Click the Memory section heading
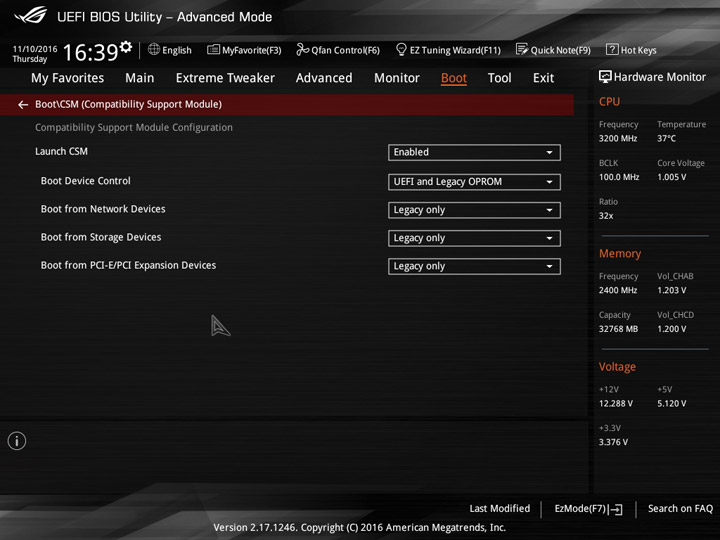720x540 pixels. click(x=620, y=253)
